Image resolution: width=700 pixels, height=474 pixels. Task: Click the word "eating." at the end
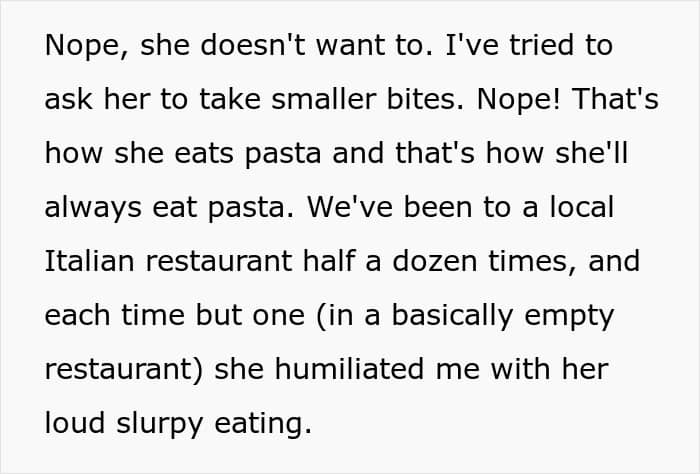pos(263,425)
